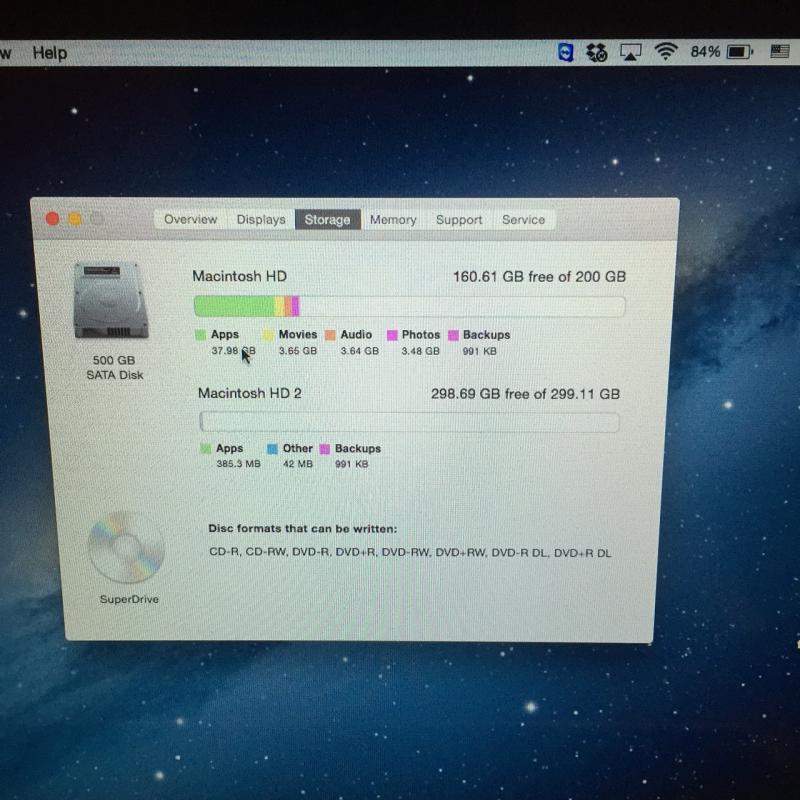Go to the Support tab
The height and width of the screenshot is (800, 800).
[459, 219]
